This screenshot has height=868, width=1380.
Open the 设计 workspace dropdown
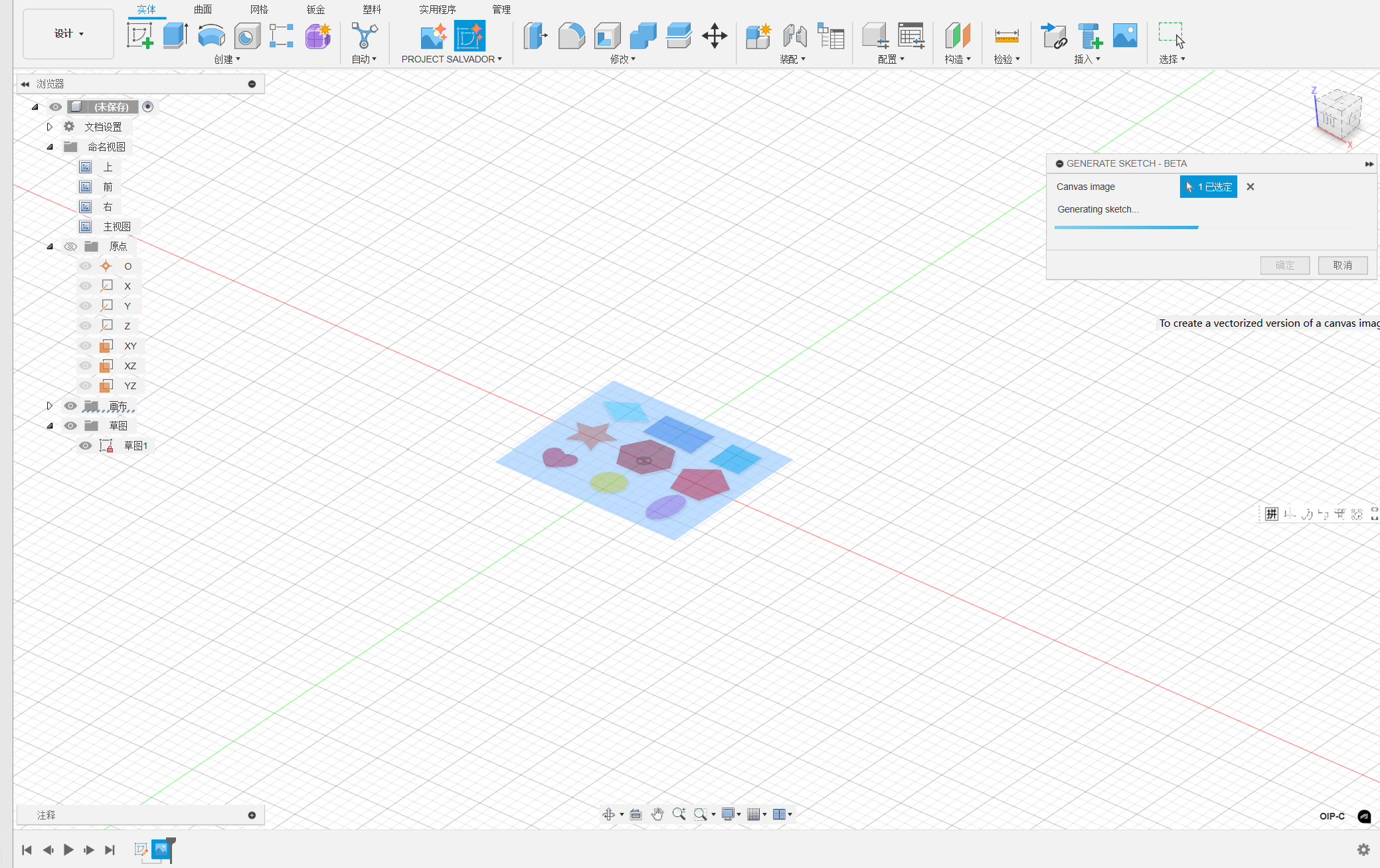pos(68,34)
